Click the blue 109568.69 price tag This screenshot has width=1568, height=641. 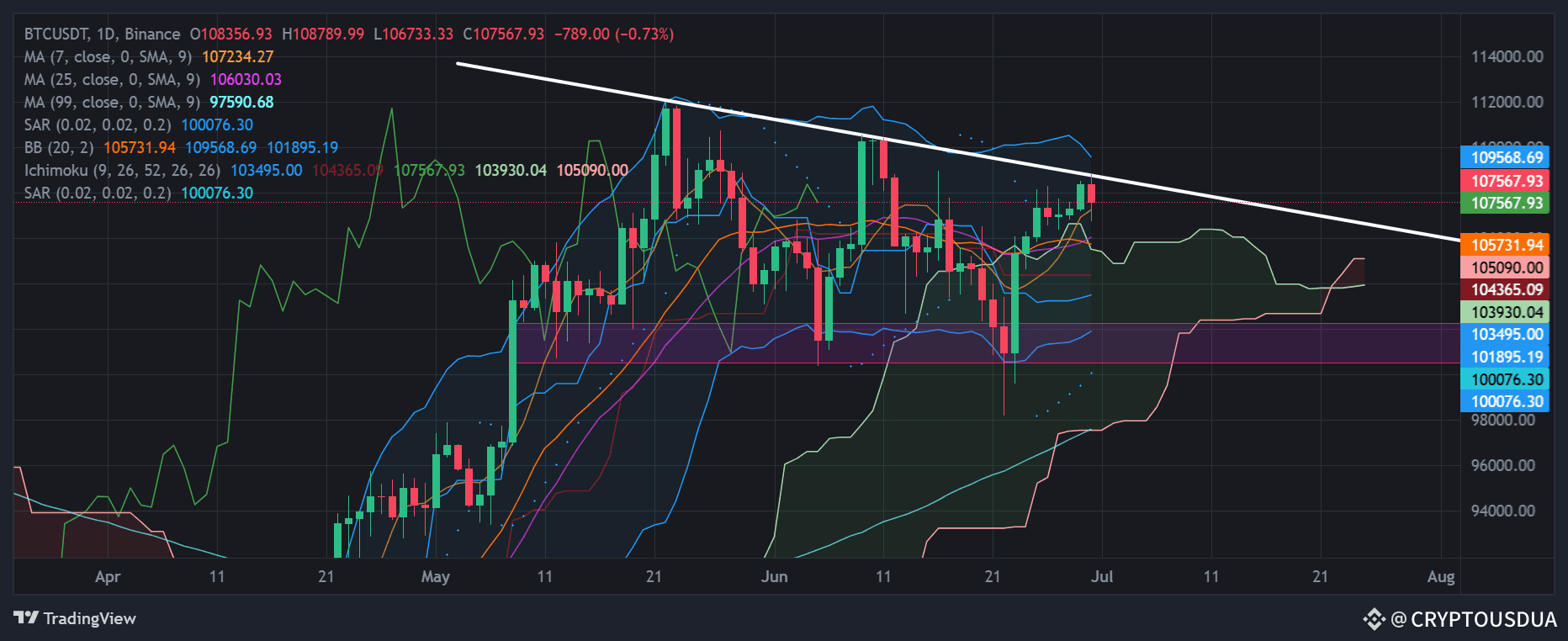(1507, 157)
